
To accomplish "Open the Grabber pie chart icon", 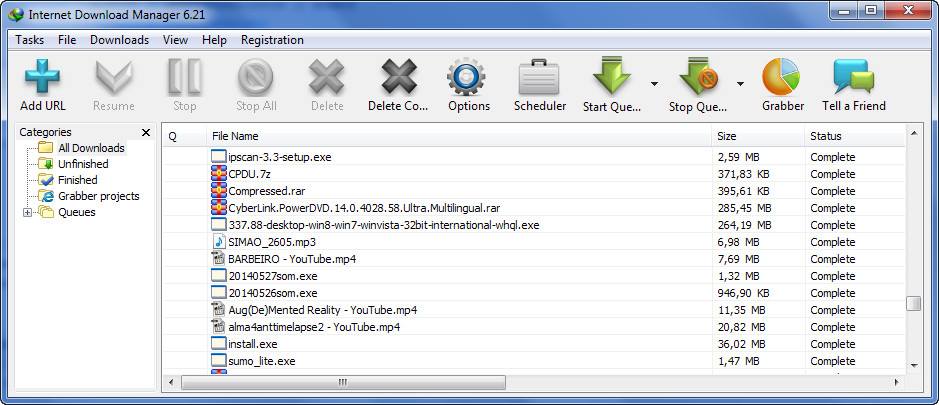I will [781, 77].
